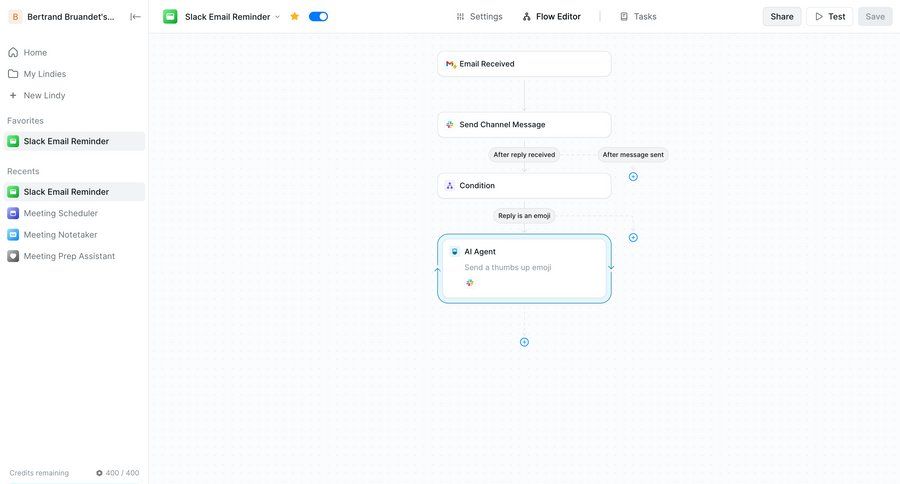900x484 pixels.
Task: Switch to the Tasks tab
Action: coord(638,17)
